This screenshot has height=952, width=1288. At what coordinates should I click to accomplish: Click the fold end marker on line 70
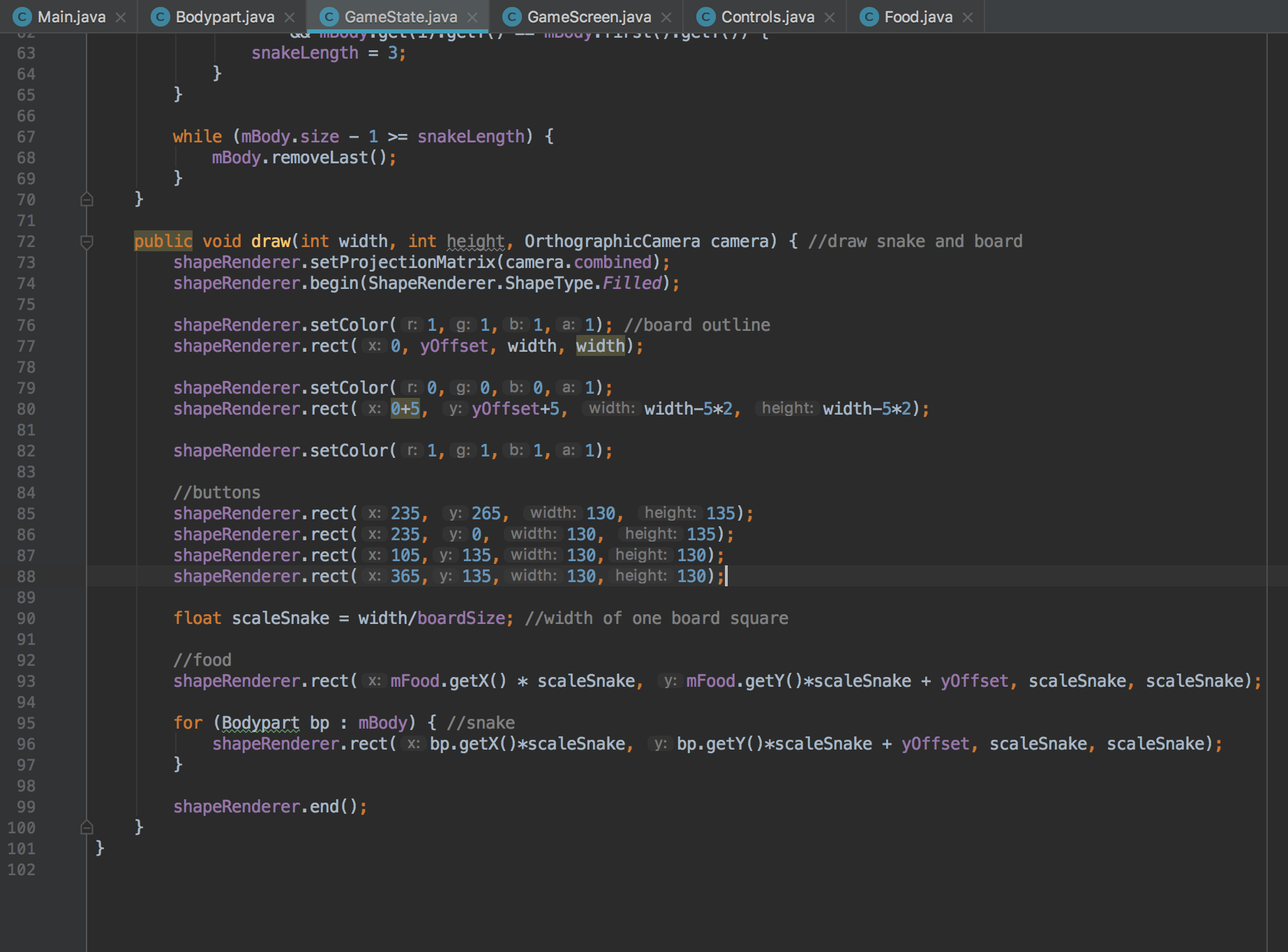pos(87,200)
